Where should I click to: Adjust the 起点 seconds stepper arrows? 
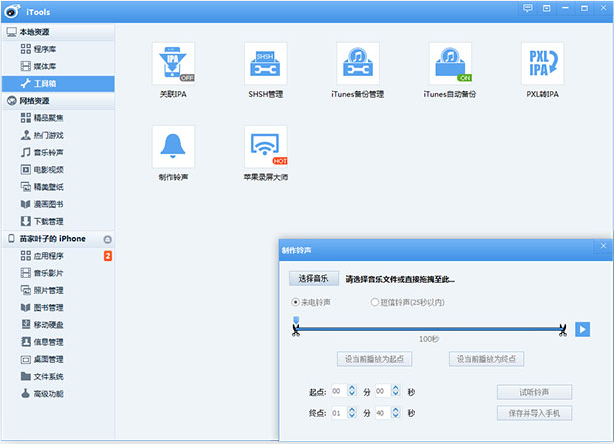click(396, 390)
